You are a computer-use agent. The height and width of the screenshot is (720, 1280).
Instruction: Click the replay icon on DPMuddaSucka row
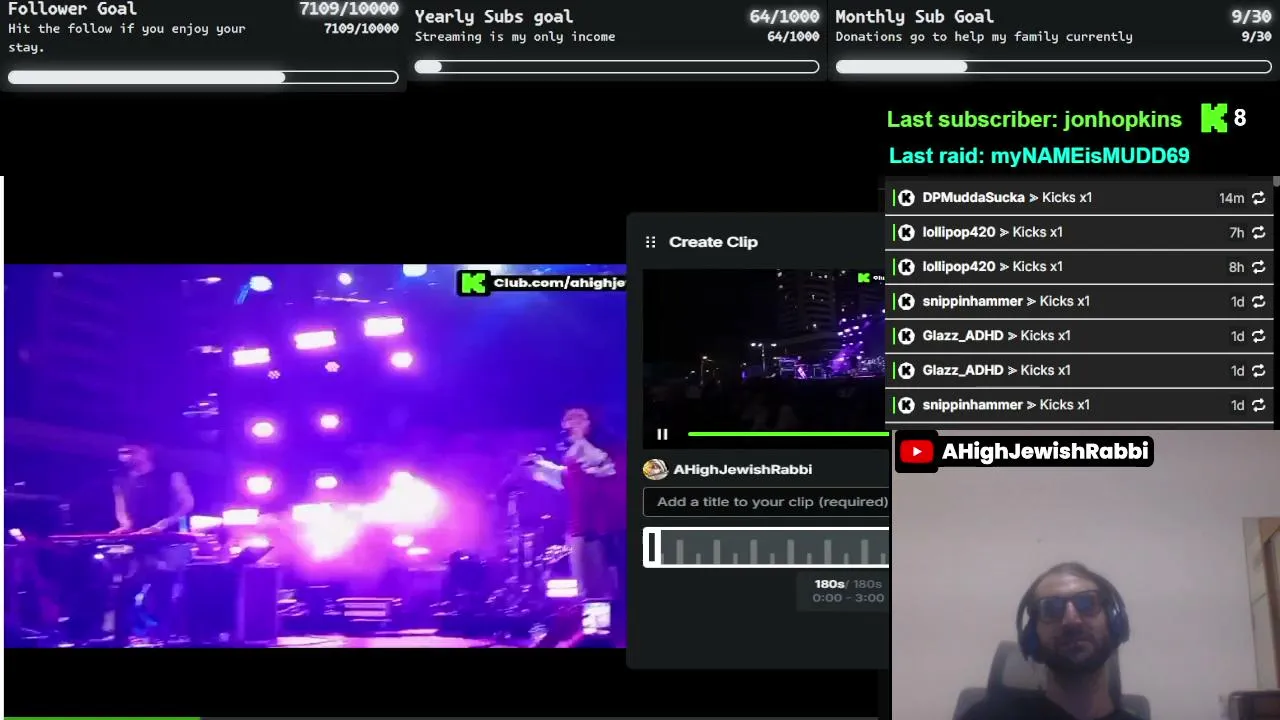point(1258,198)
